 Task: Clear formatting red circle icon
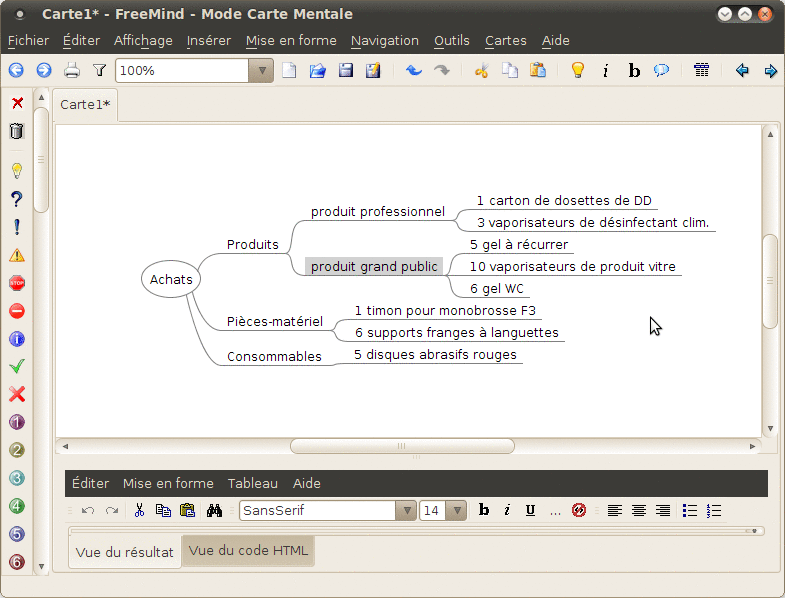pos(579,510)
